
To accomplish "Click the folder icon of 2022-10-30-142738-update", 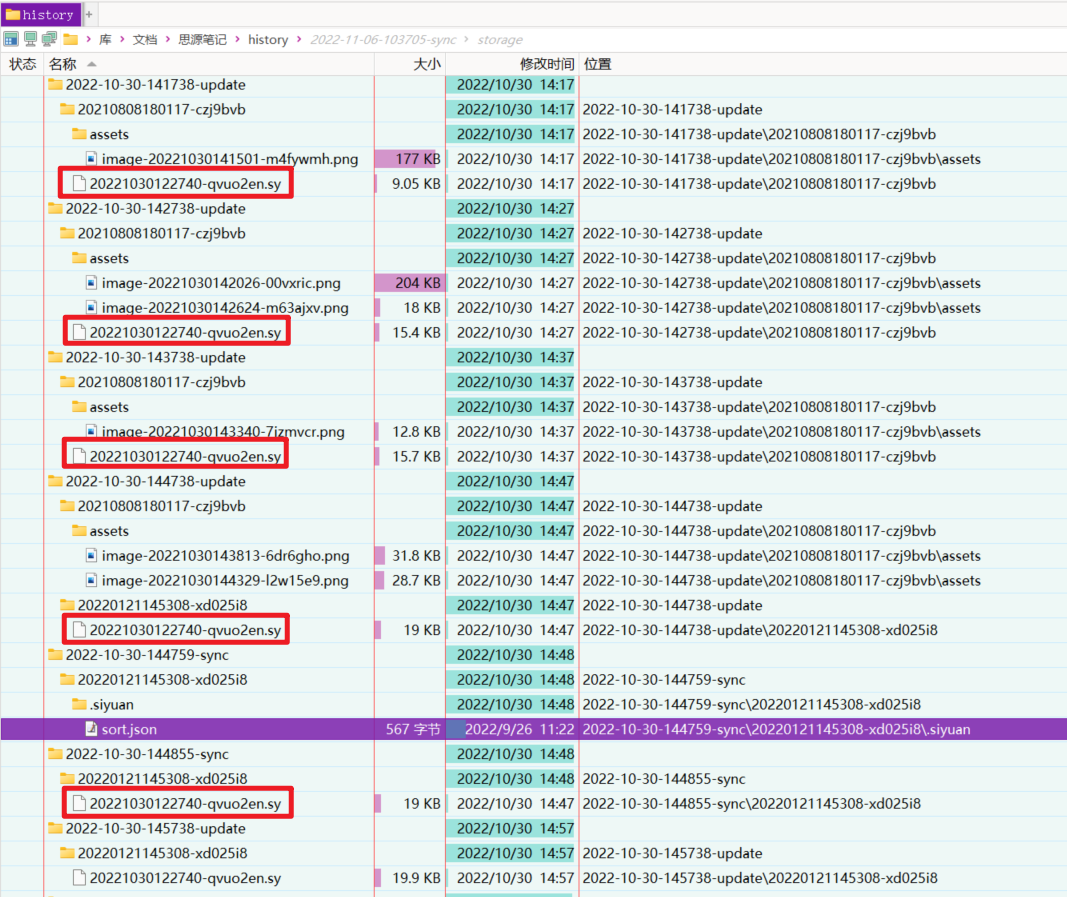I will (x=56, y=208).
